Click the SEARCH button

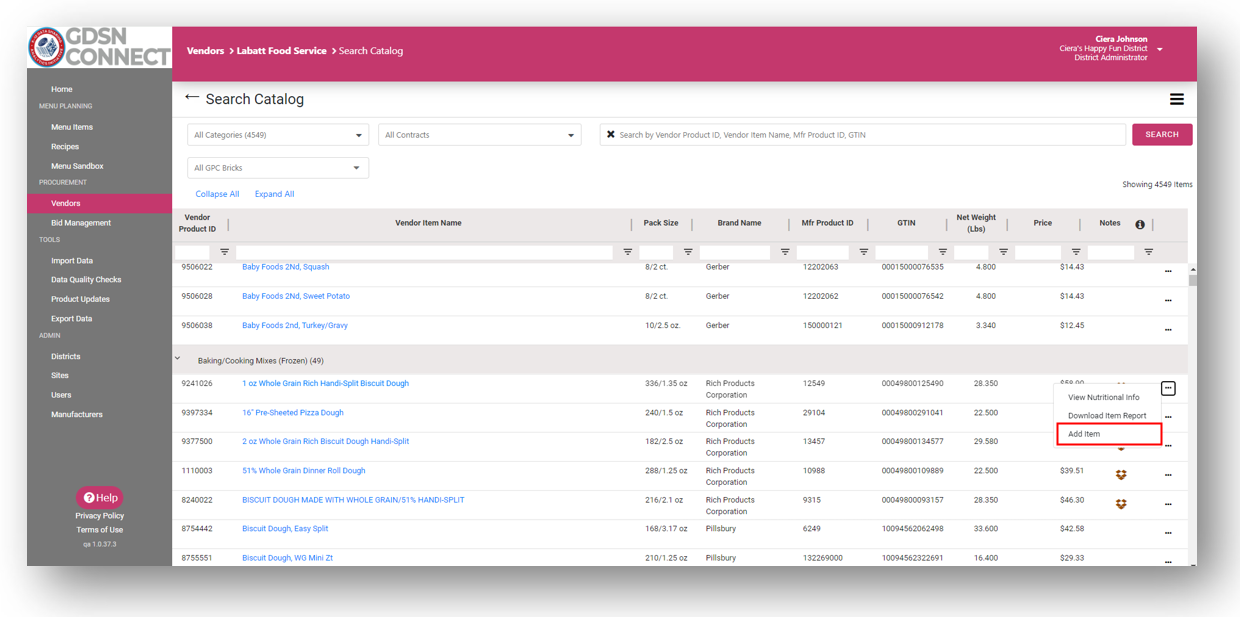(x=1162, y=134)
